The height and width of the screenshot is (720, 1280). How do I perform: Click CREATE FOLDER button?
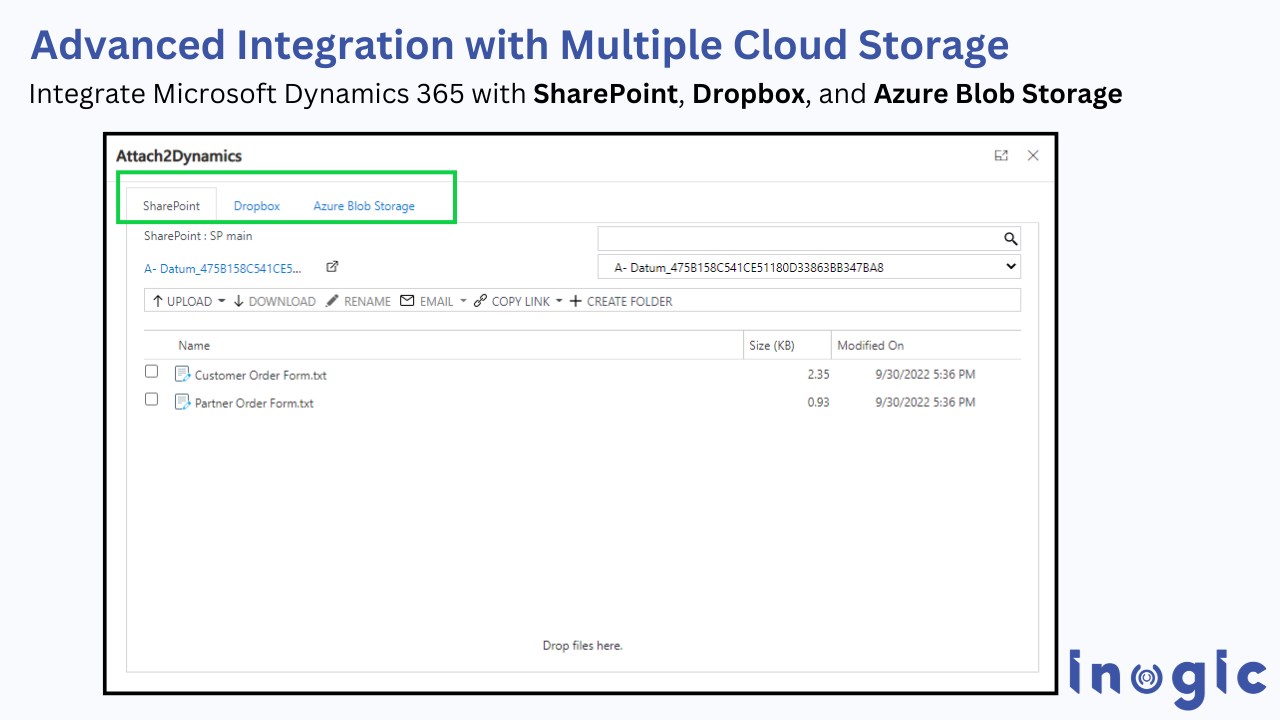[x=621, y=301]
